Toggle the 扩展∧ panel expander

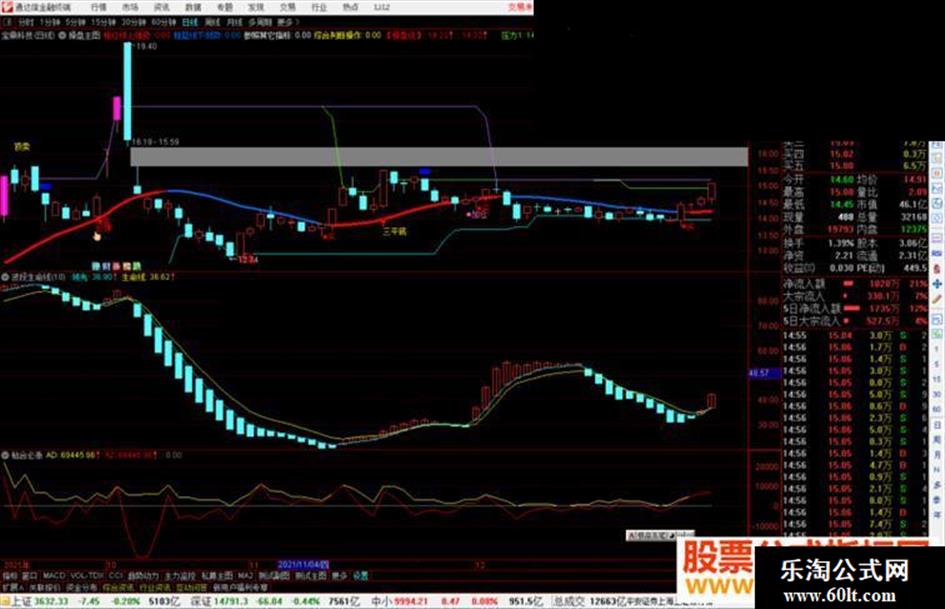click(x=13, y=587)
